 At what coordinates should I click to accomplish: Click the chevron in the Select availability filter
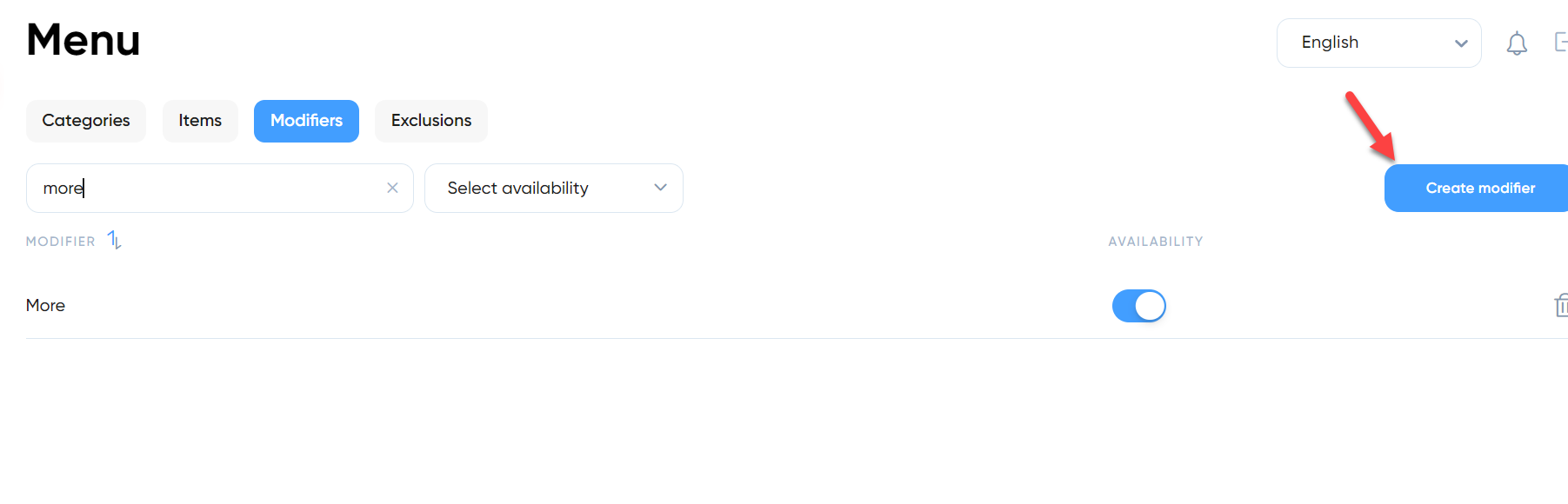click(x=660, y=188)
